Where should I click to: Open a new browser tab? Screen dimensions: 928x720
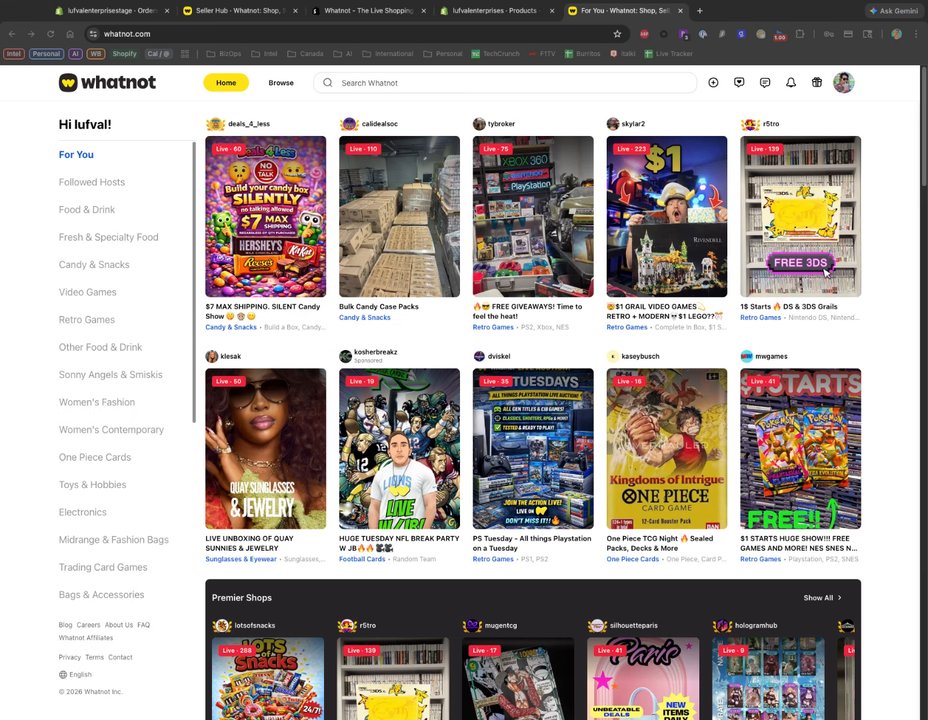[x=700, y=11]
